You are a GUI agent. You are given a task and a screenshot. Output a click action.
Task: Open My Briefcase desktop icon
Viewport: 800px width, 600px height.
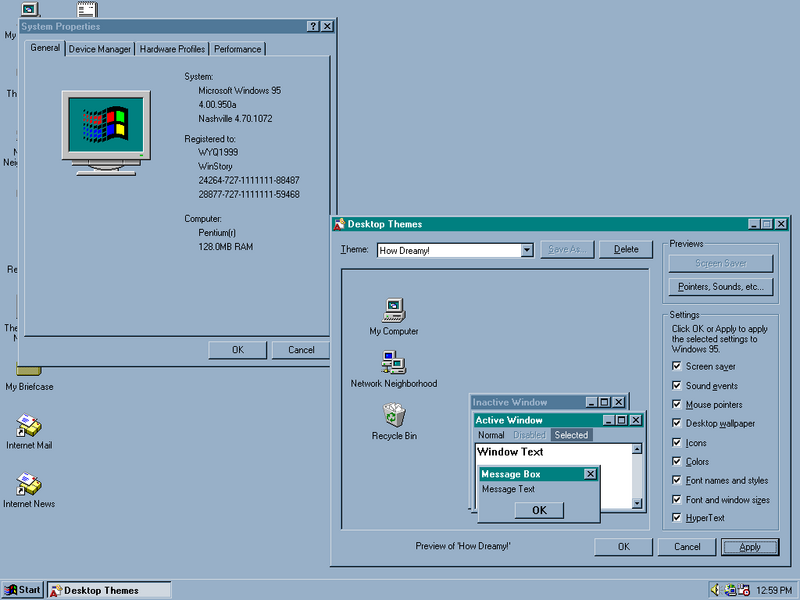[x=29, y=371]
